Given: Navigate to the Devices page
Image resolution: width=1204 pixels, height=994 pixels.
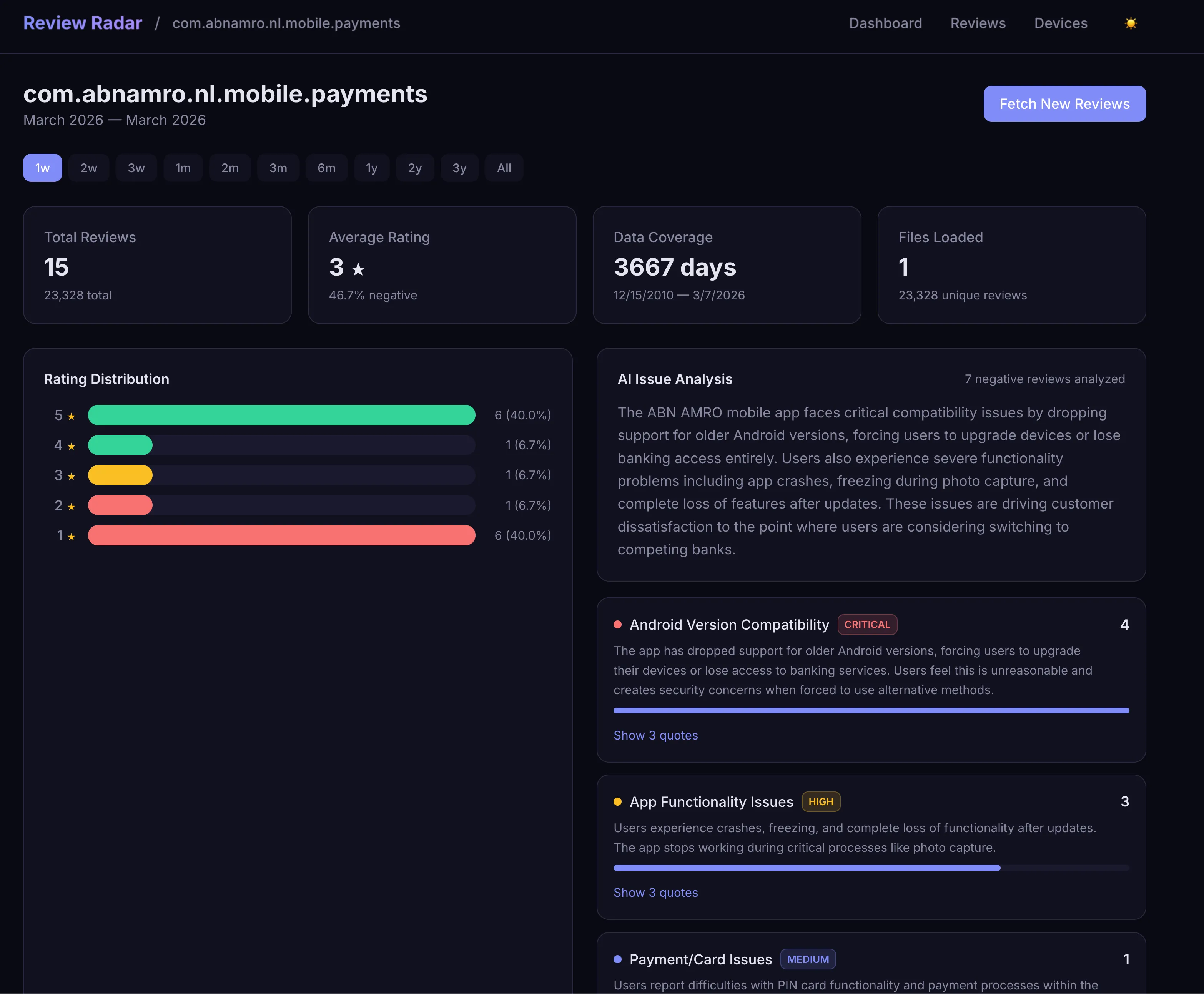Looking at the screenshot, I should (1061, 23).
